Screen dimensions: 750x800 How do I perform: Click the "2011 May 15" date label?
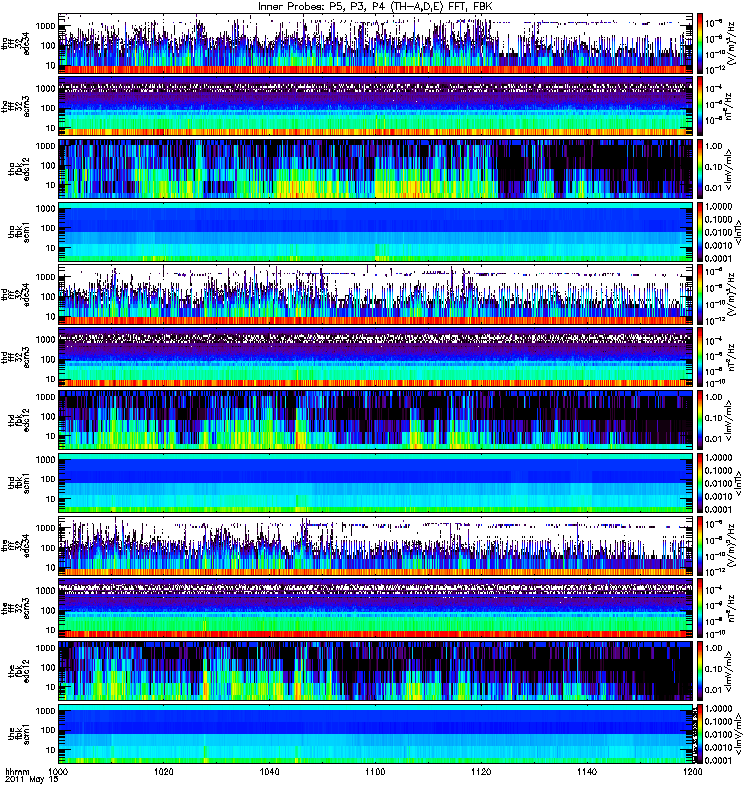[31, 780]
